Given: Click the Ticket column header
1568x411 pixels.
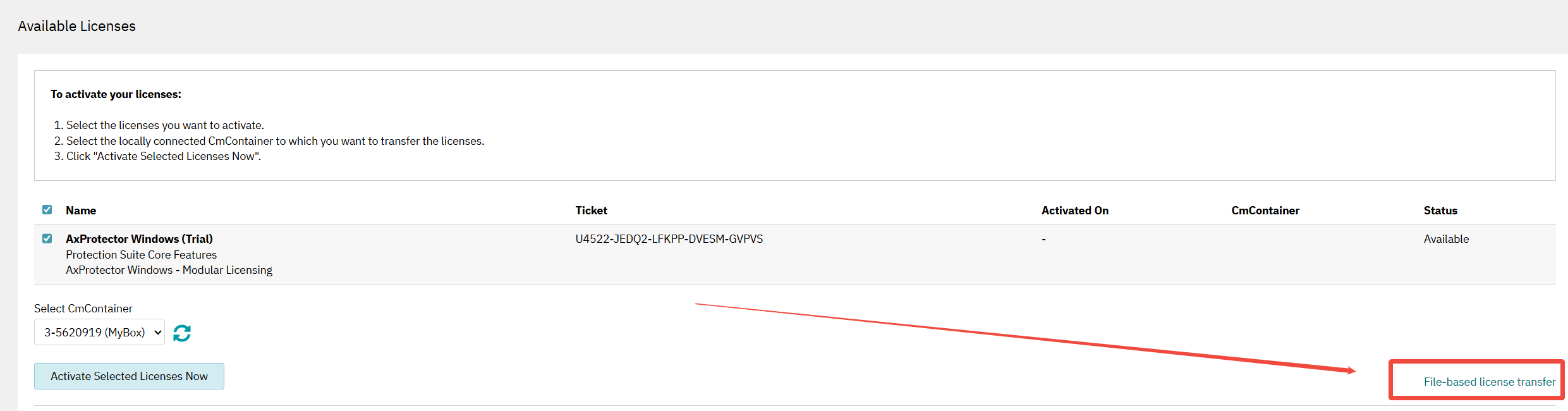Looking at the screenshot, I should tap(591, 211).
